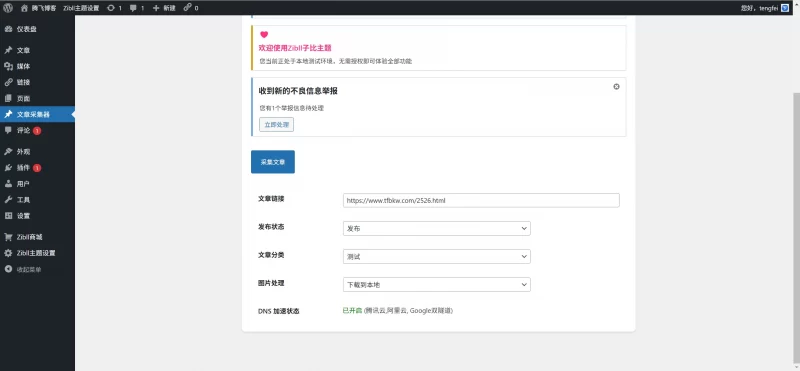Click the Zibll主题设置 gear icon
The height and width of the screenshot is (371, 800).
pyautogui.click(x=8, y=253)
